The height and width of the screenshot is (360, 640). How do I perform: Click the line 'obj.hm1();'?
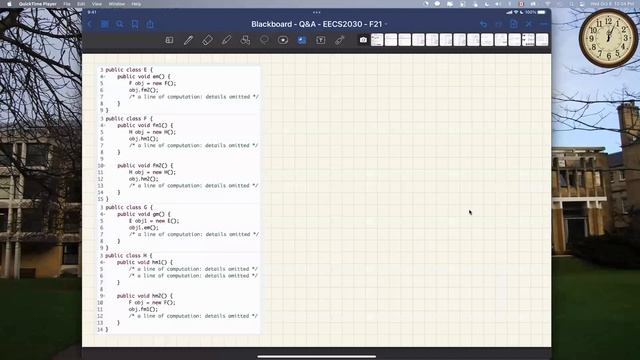pyautogui.click(x=143, y=139)
